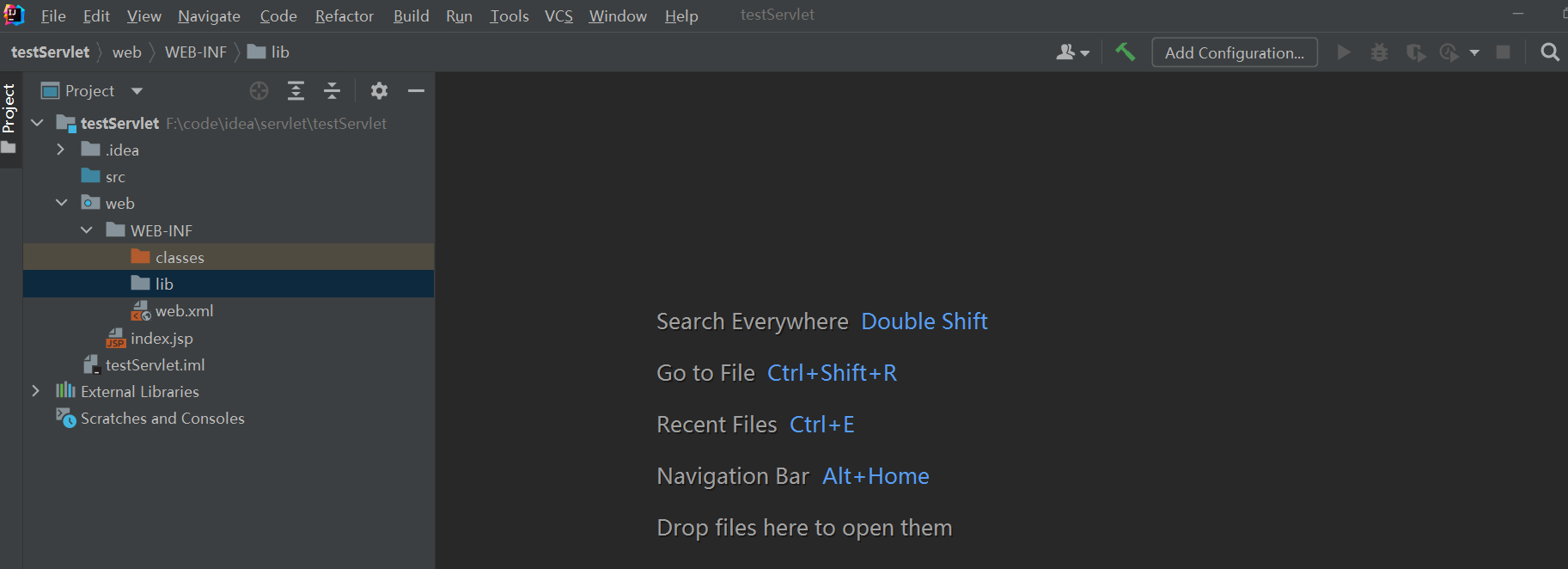Click the Profiler run icon

point(1449,52)
